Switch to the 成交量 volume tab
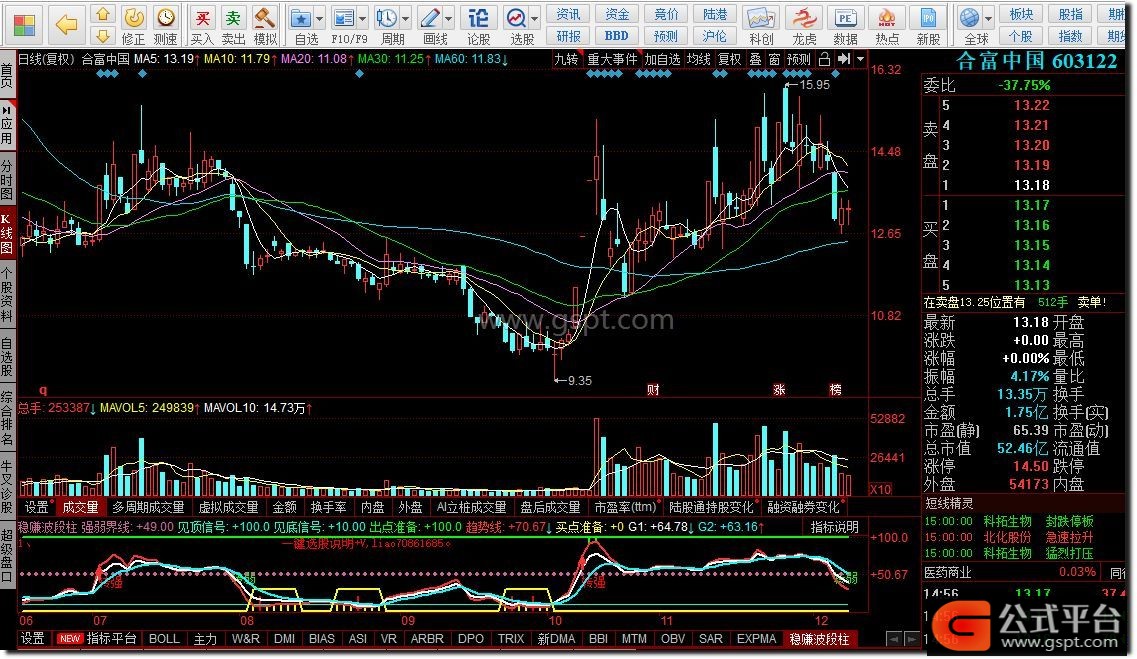1137x659 pixels. pos(80,507)
